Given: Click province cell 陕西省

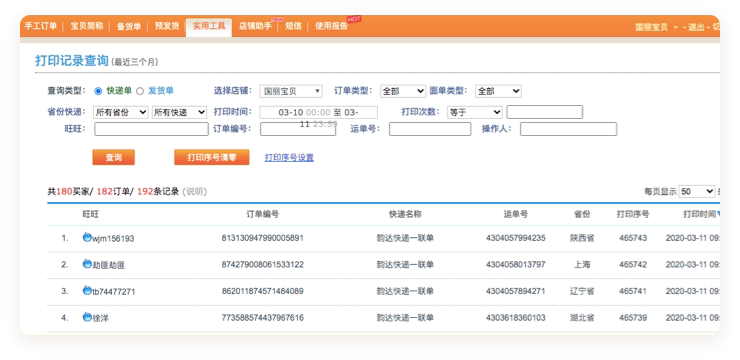Looking at the screenshot, I should [x=582, y=238].
